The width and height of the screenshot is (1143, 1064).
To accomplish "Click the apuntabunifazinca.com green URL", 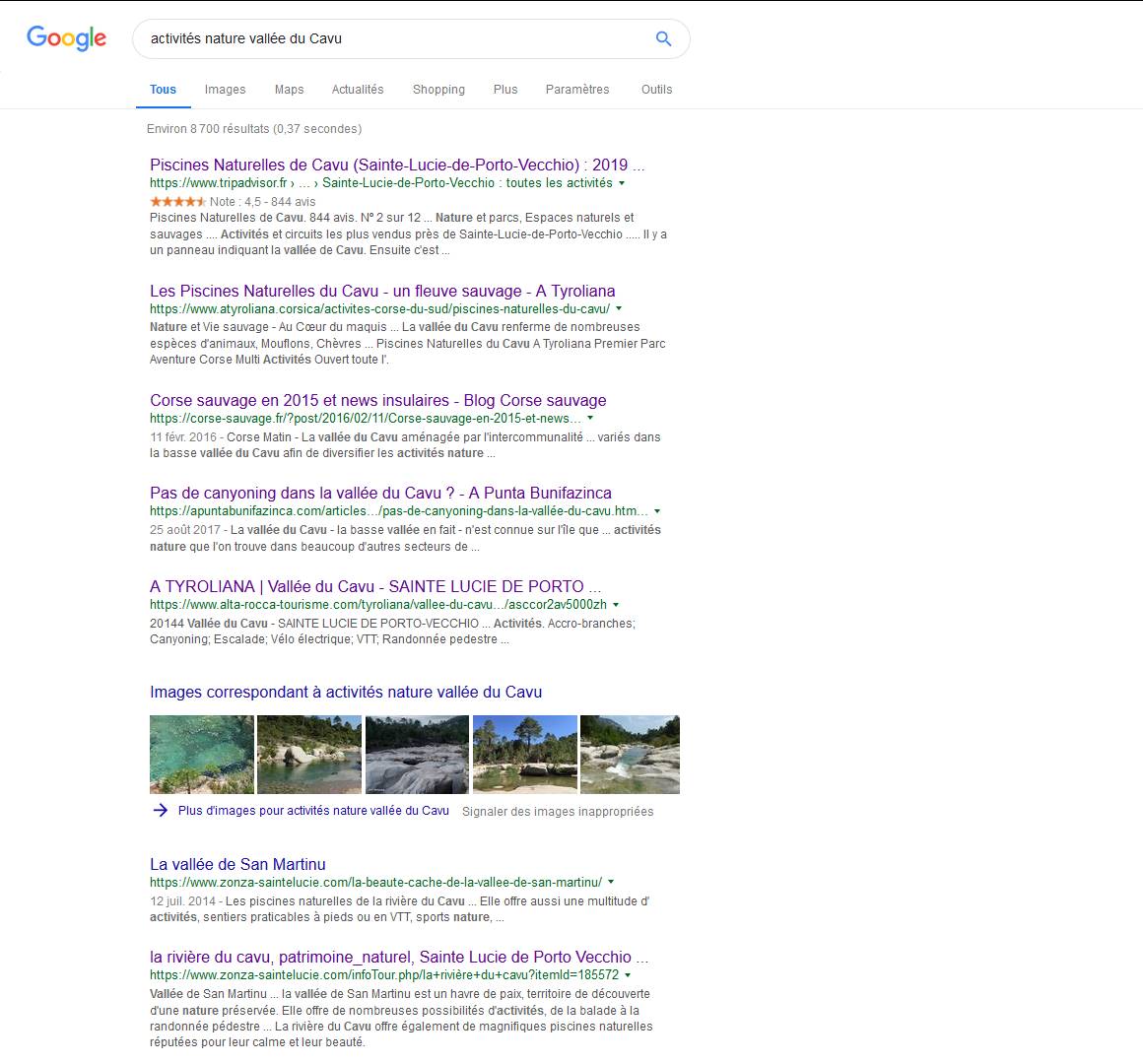I will [x=399, y=511].
